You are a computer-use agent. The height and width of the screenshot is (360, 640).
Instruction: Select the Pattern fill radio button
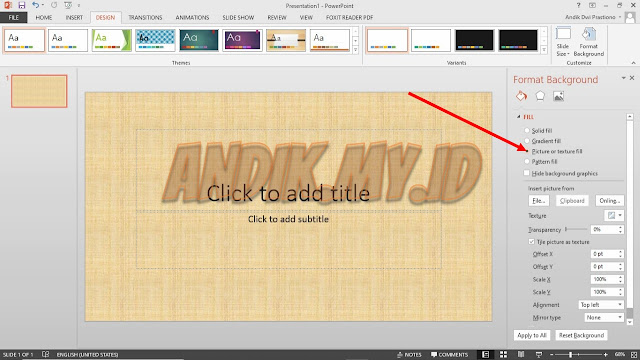pos(527,162)
